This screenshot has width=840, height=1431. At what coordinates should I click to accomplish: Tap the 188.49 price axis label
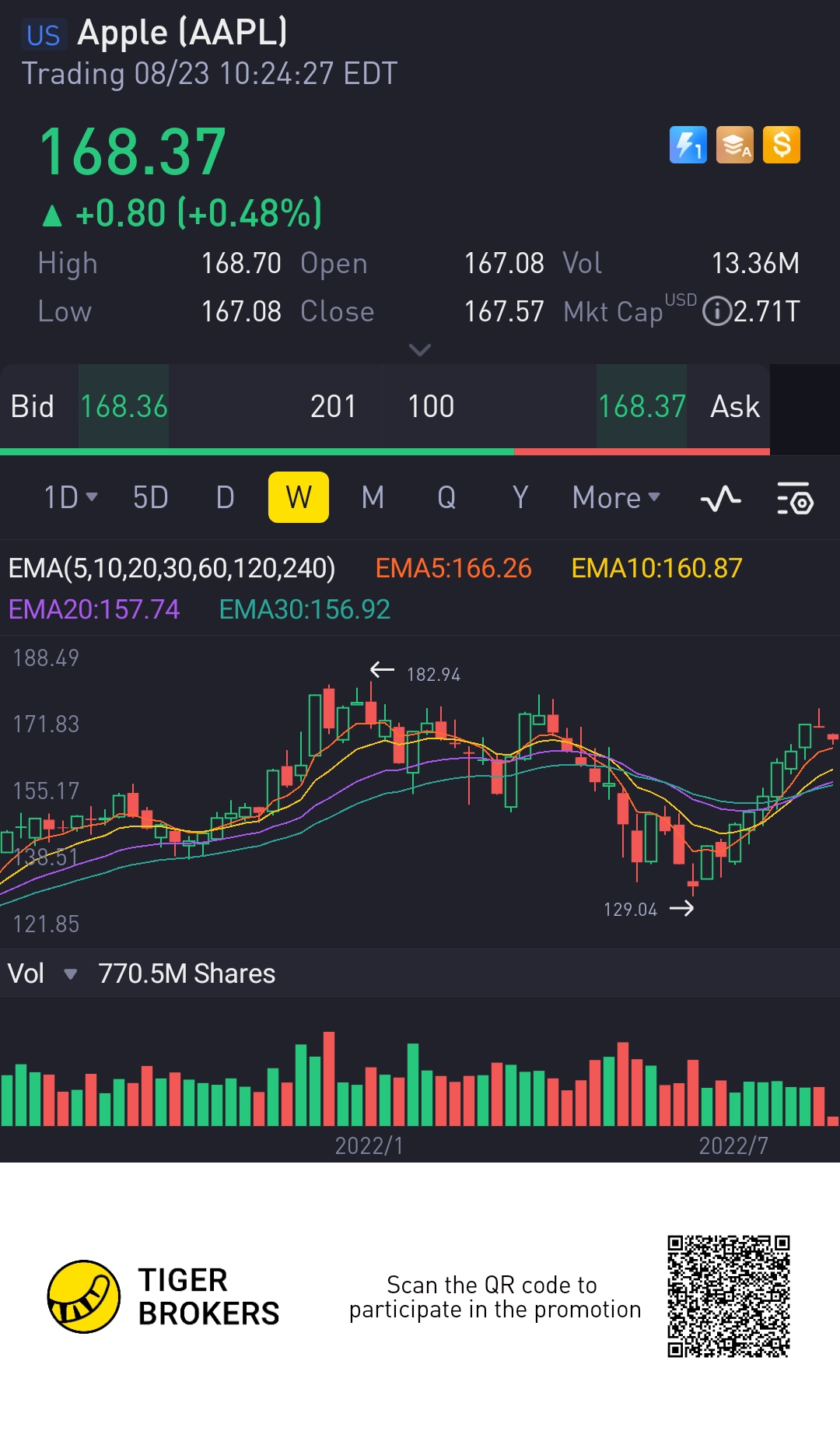click(x=46, y=658)
